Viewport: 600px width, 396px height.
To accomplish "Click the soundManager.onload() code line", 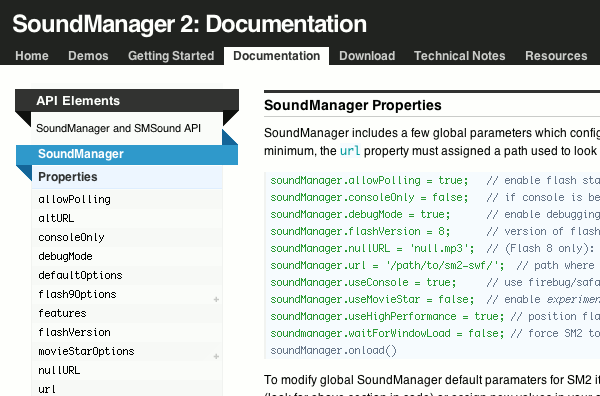I will [333, 350].
